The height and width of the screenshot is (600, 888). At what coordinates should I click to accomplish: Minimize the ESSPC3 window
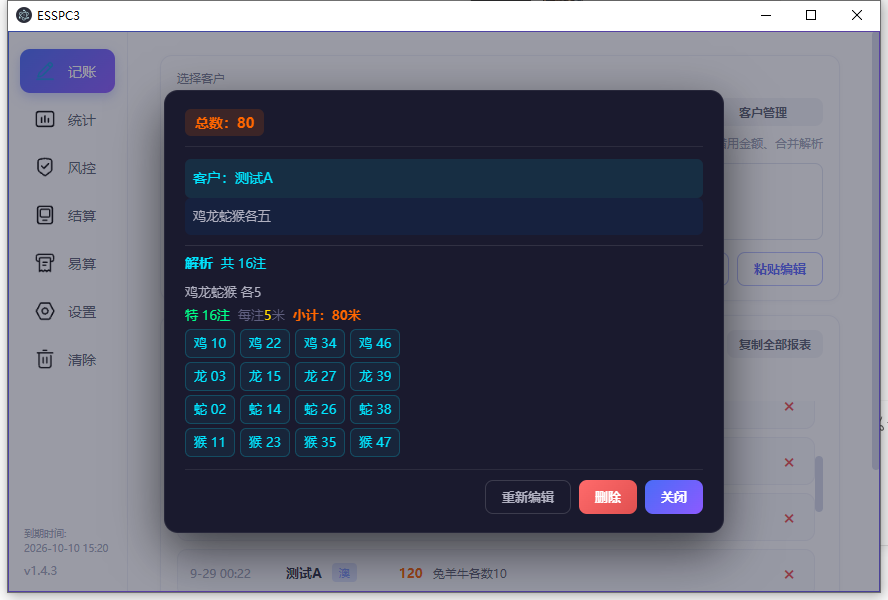(x=766, y=15)
